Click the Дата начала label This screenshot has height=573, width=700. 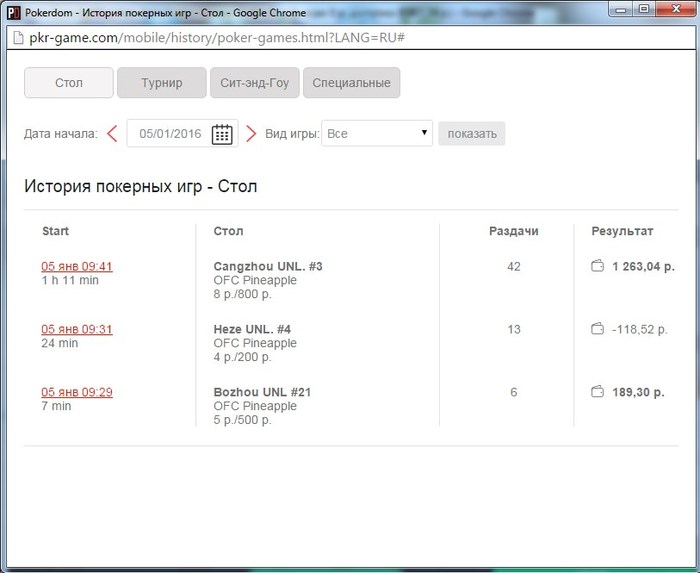coord(61,133)
